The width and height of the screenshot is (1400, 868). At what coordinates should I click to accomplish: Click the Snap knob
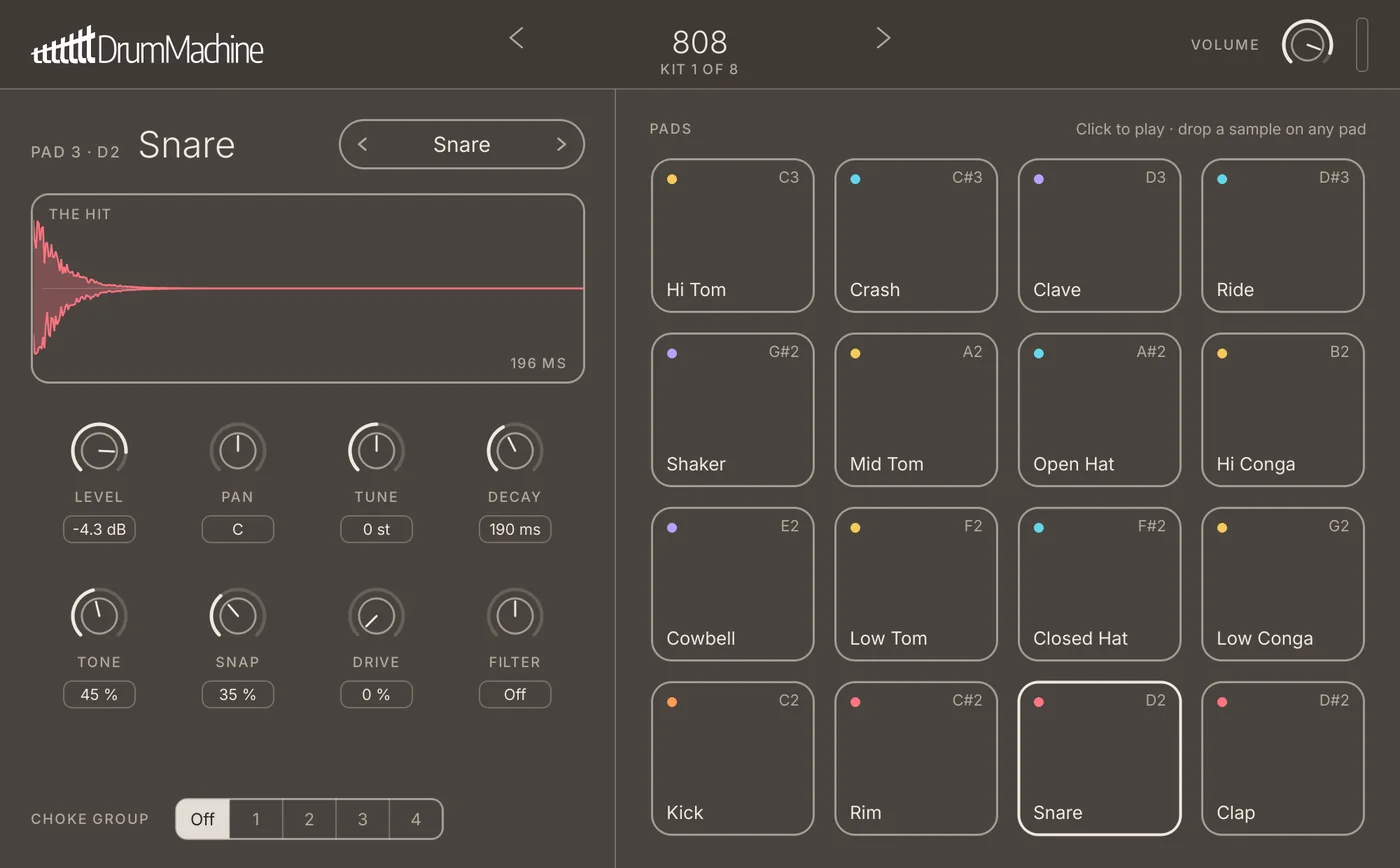[238, 615]
